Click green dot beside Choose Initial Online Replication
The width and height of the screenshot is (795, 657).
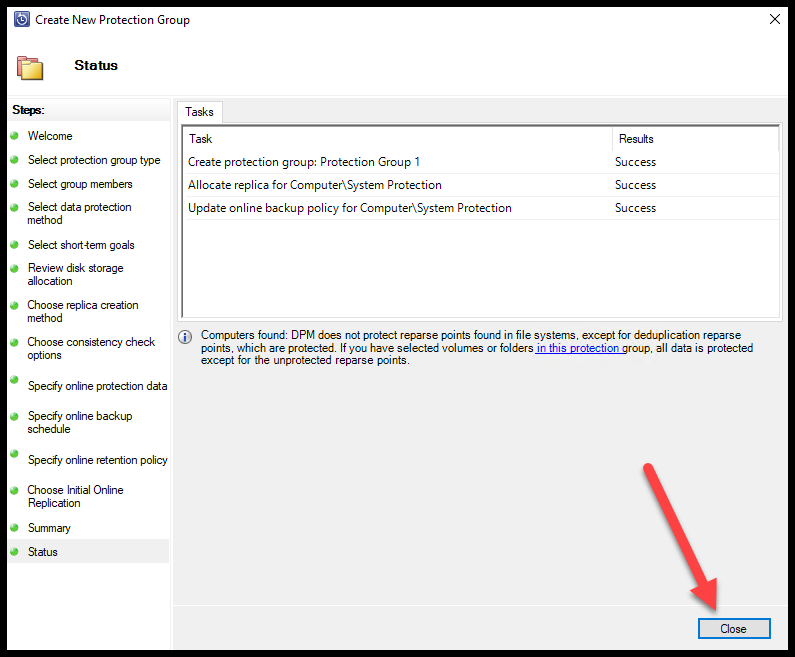point(14,490)
